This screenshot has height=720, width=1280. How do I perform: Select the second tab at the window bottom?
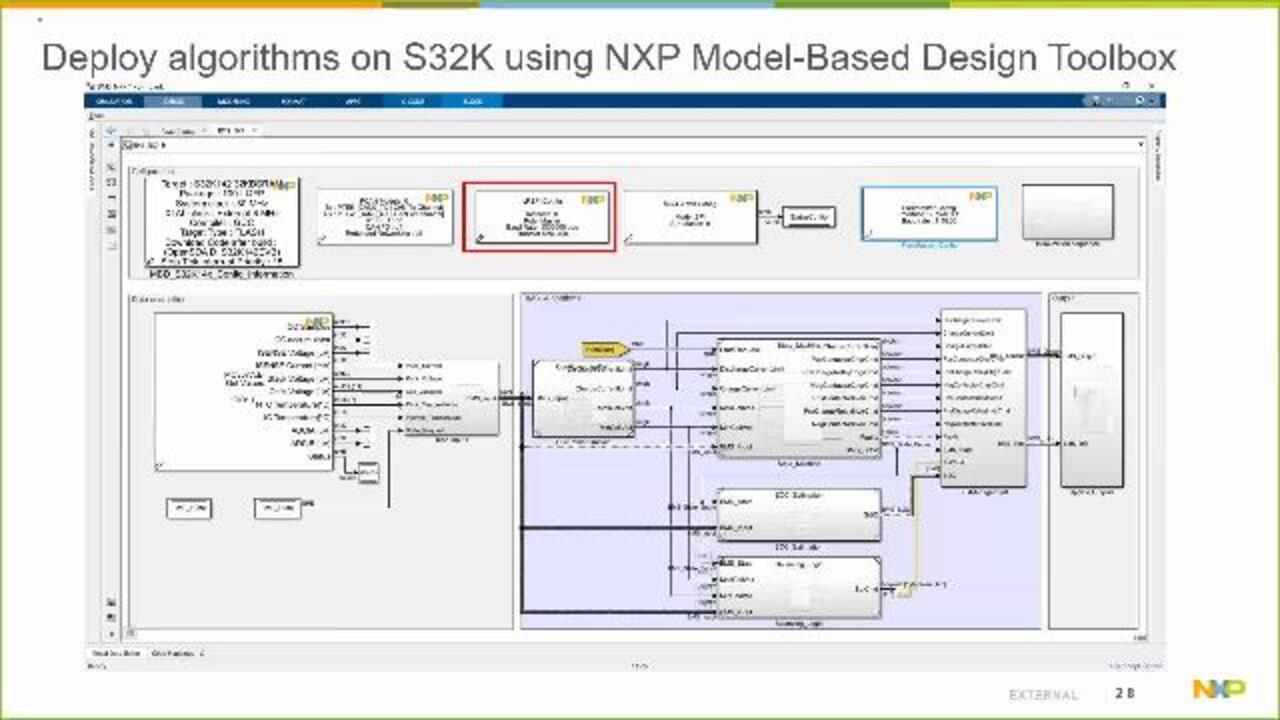(177, 652)
